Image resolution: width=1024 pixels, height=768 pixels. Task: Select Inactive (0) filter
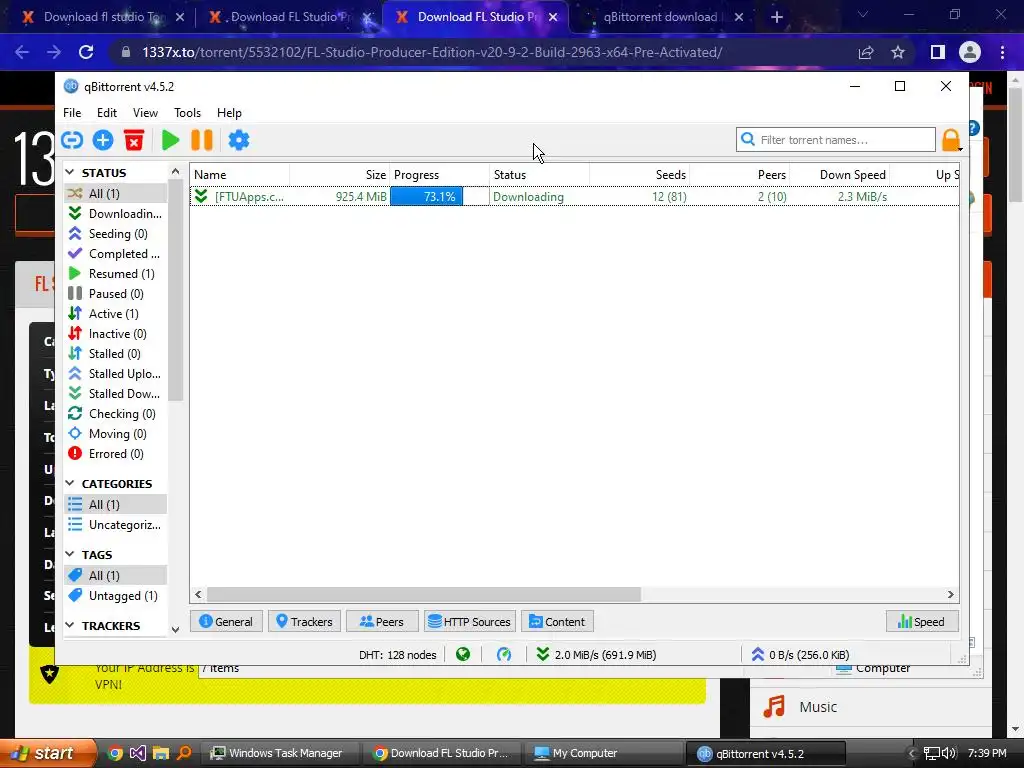coord(116,334)
